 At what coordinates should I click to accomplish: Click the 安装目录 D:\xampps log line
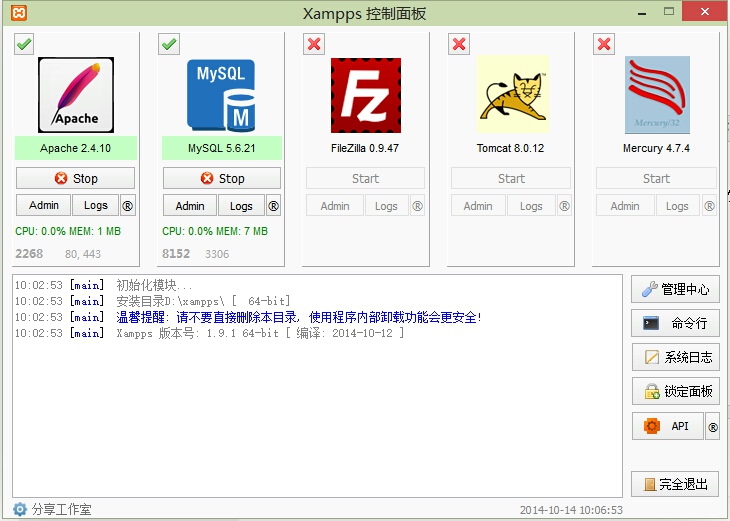pos(152,301)
